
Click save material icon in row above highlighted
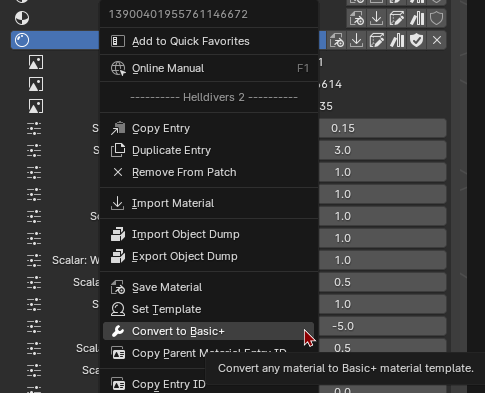(x=357, y=18)
